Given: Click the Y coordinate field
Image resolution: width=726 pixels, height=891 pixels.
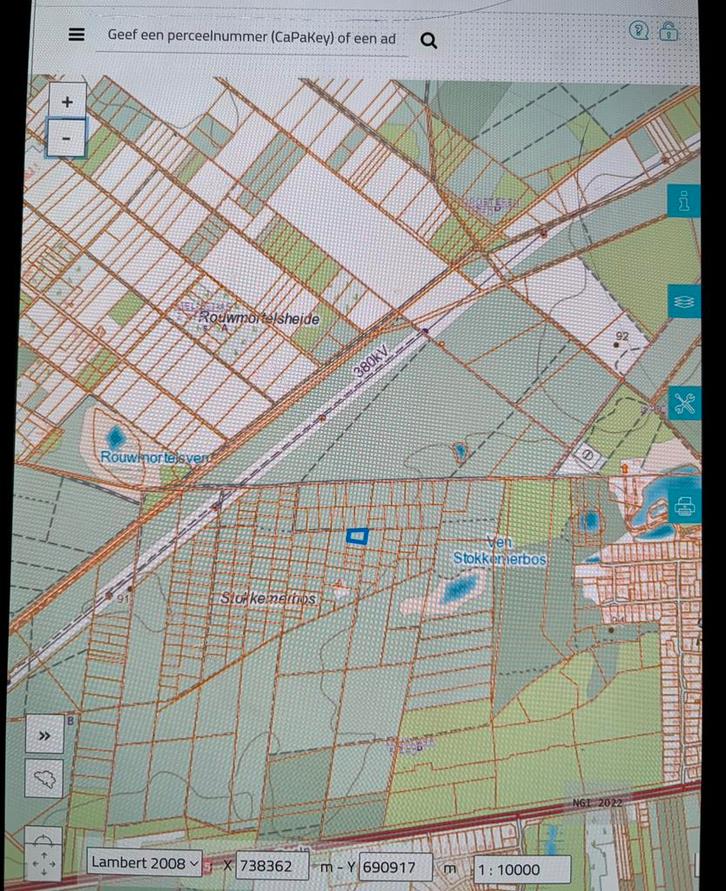Looking at the screenshot, I should 395,867.
